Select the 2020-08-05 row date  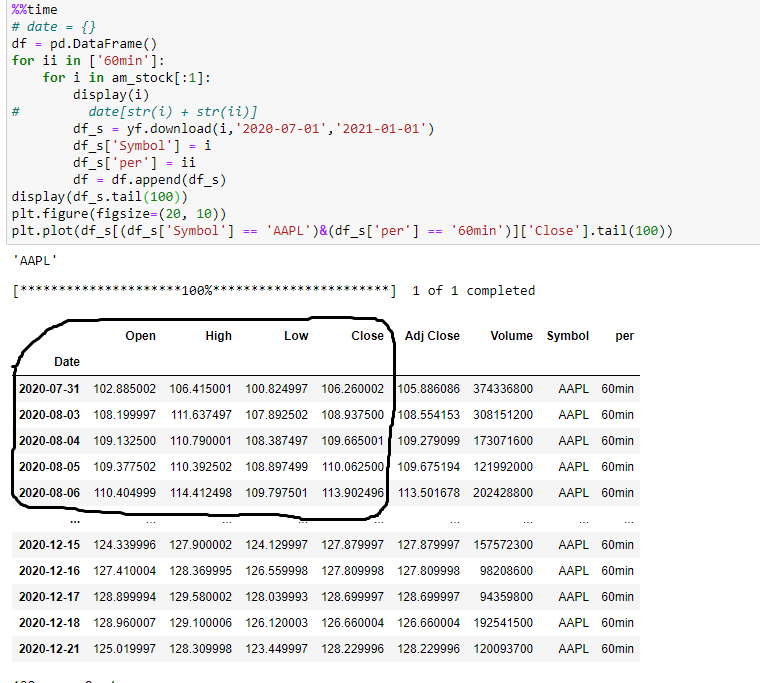(49, 467)
